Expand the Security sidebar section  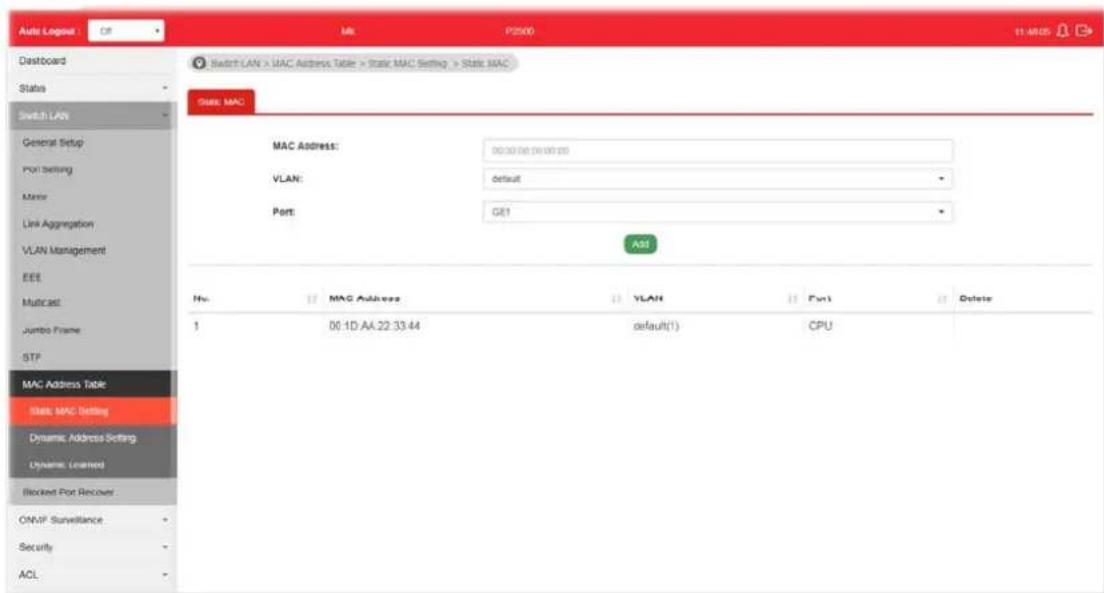click(x=92, y=547)
